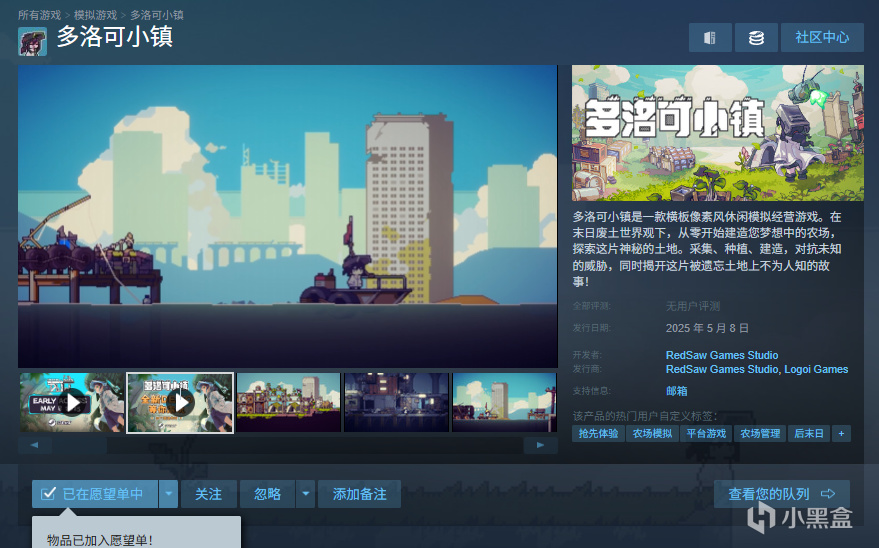
Task: Click the 关注 follow button
Action: point(209,494)
